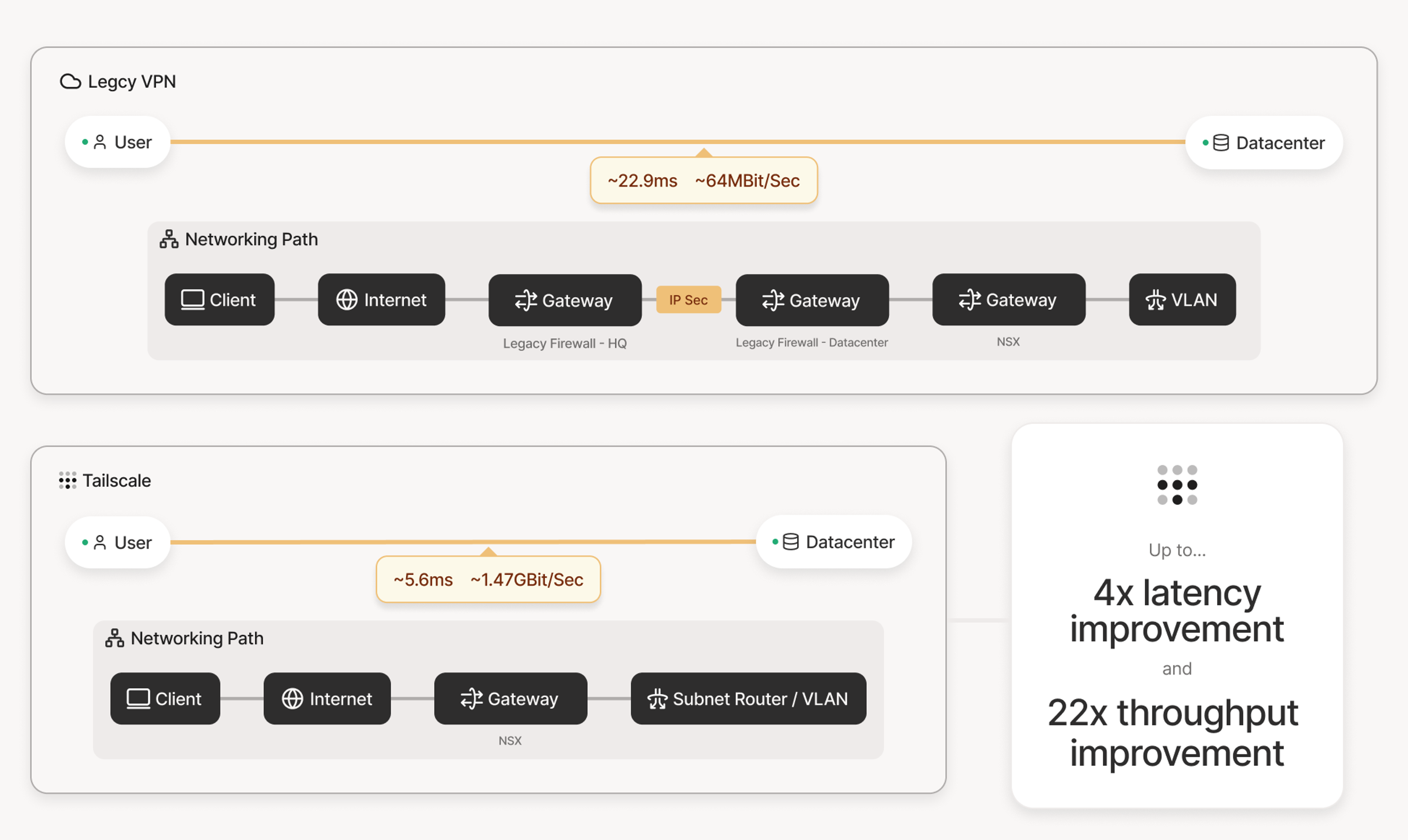This screenshot has width=1408, height=840.
Task: Click the Up to... text
Action: click(x=1177, y=550)
